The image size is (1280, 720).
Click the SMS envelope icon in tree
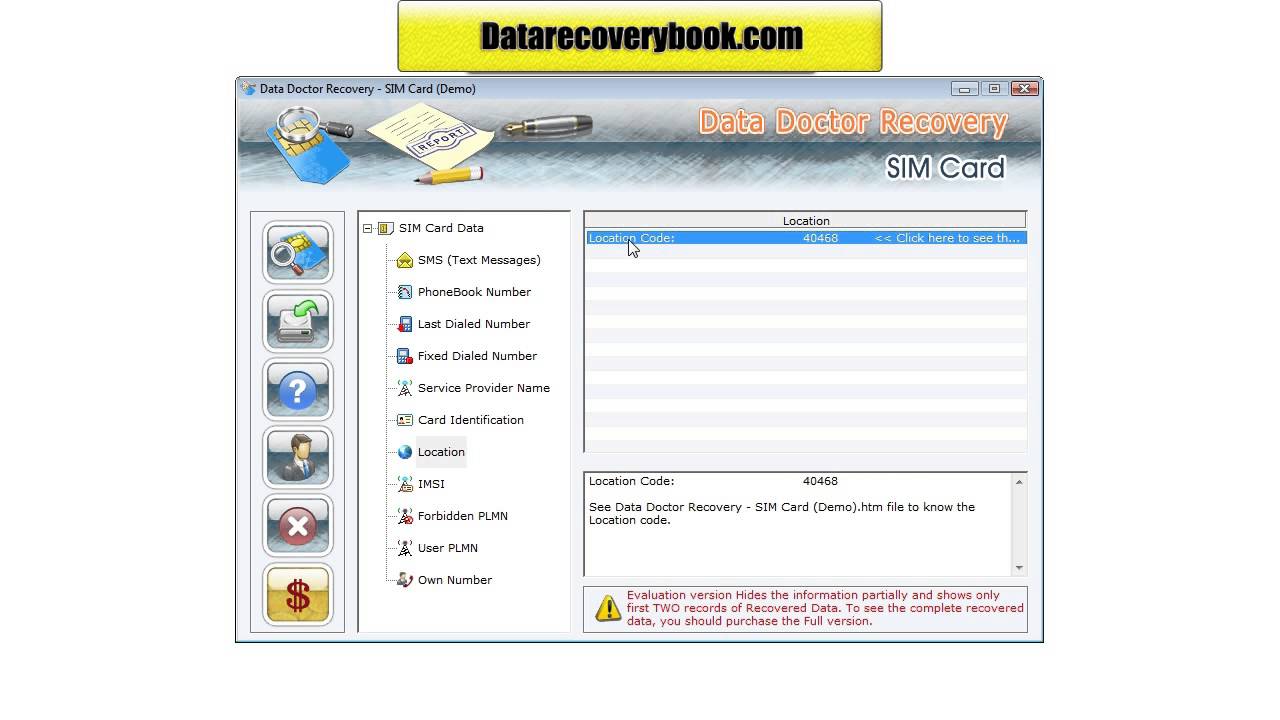405,260
